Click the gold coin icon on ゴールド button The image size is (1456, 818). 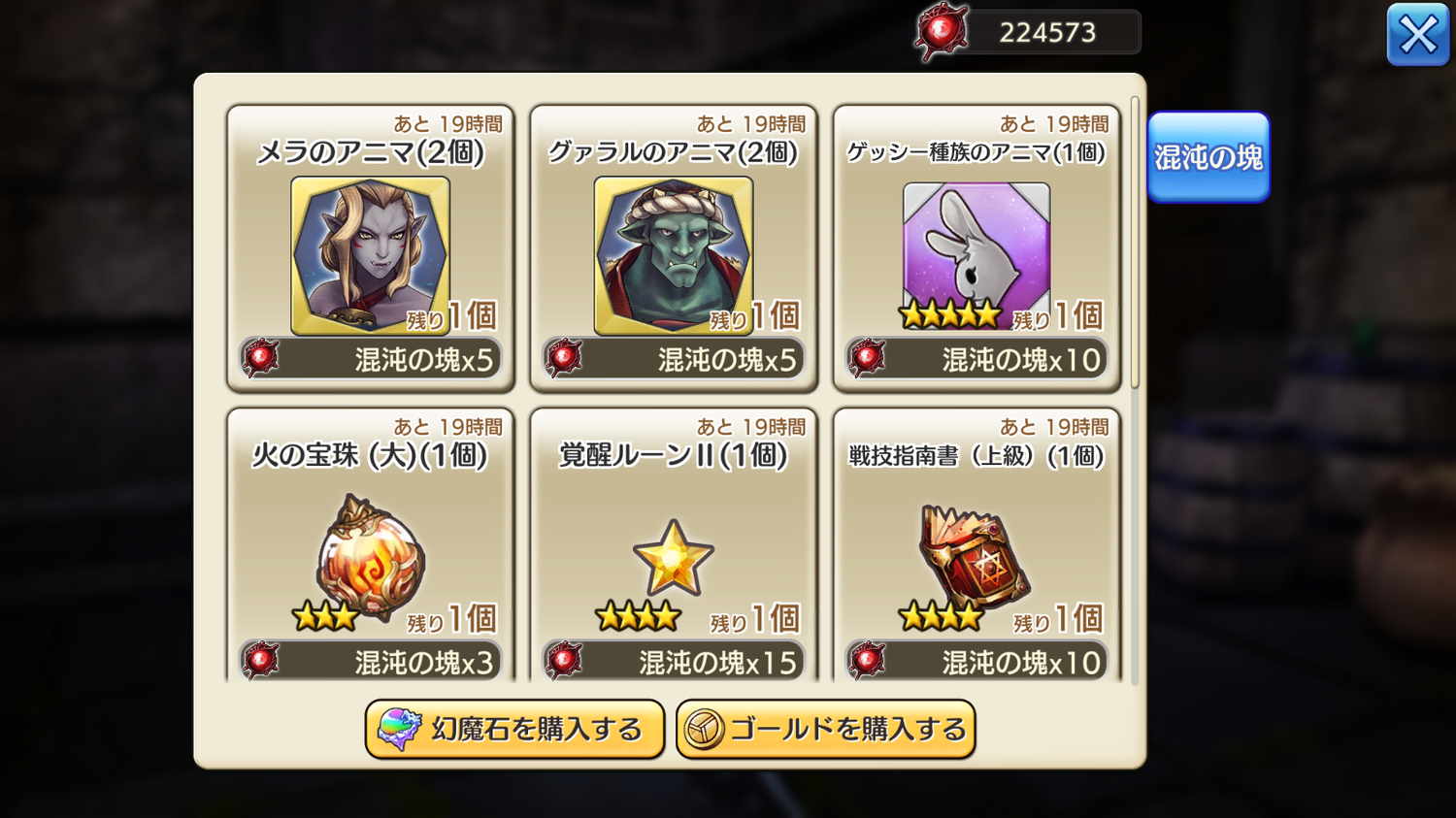click(x=704, y=730)
